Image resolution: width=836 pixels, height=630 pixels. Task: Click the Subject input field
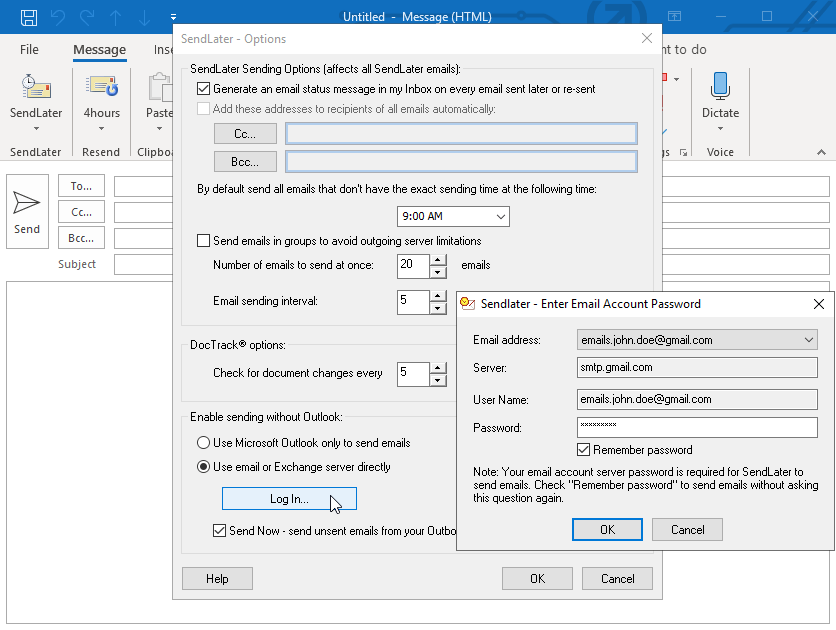point(143,264)
